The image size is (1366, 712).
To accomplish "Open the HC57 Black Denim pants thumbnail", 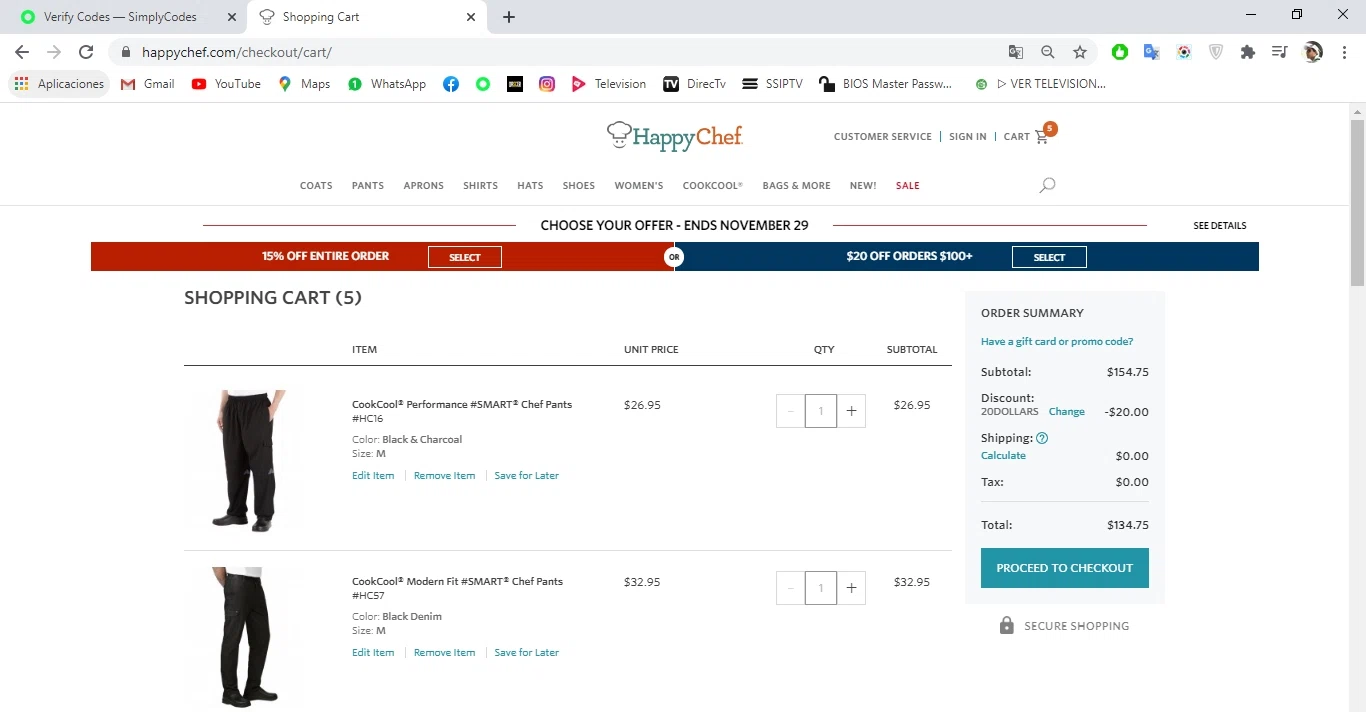I will click(x=244, y=637).
